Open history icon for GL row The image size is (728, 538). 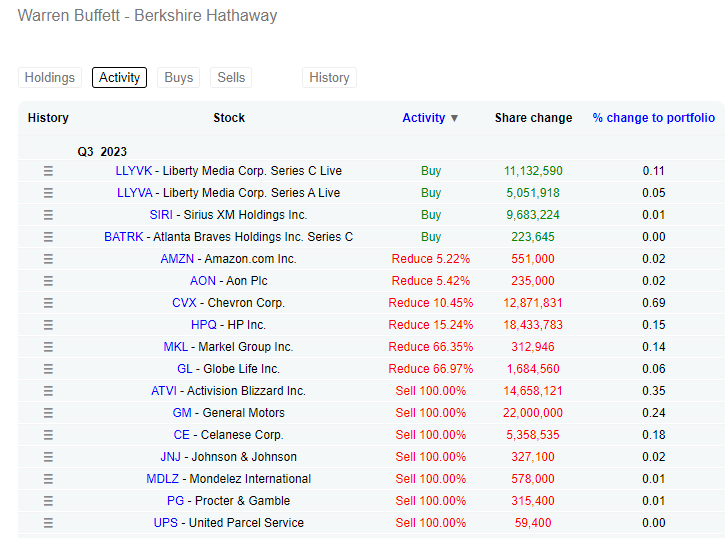48,369
